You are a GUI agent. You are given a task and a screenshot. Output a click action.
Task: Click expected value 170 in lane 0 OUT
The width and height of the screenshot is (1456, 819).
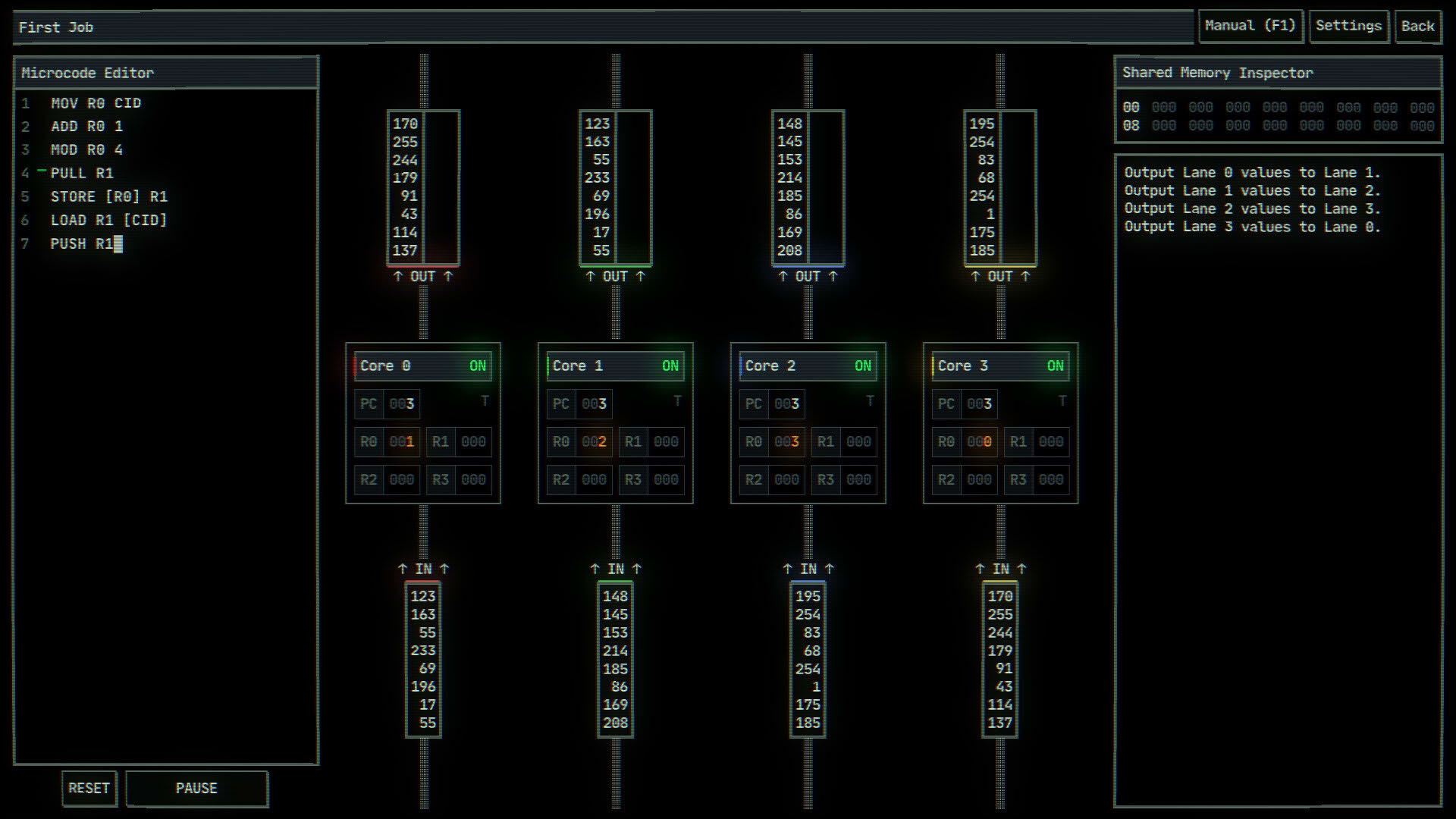pos(406,124)
